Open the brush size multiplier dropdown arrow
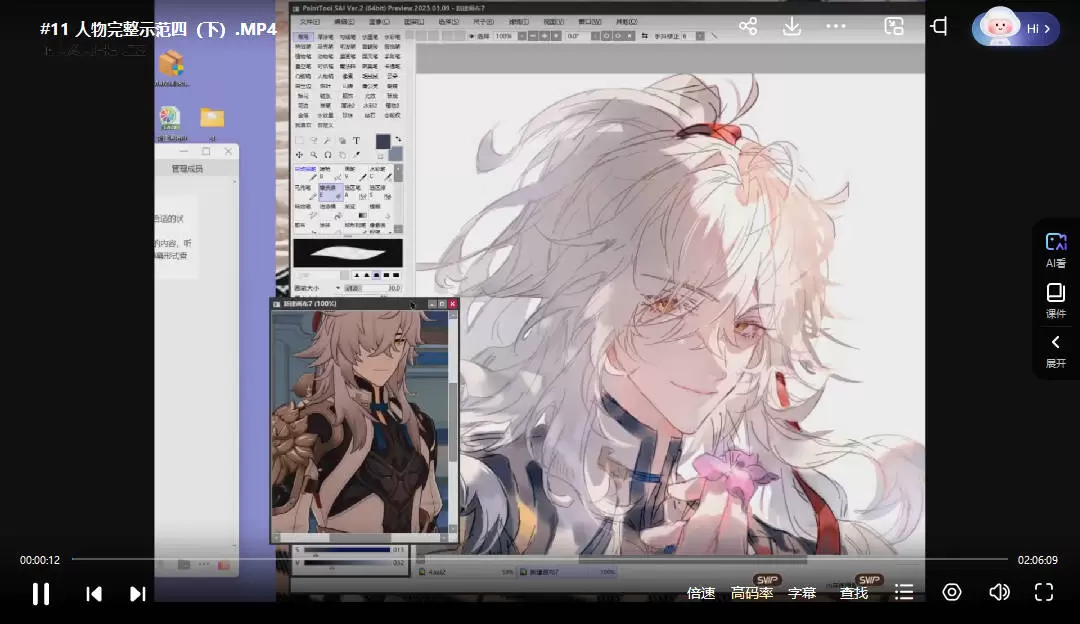The width and height of the screenshot is (1080, 624). pyautogui.click(x=338, y=288)
